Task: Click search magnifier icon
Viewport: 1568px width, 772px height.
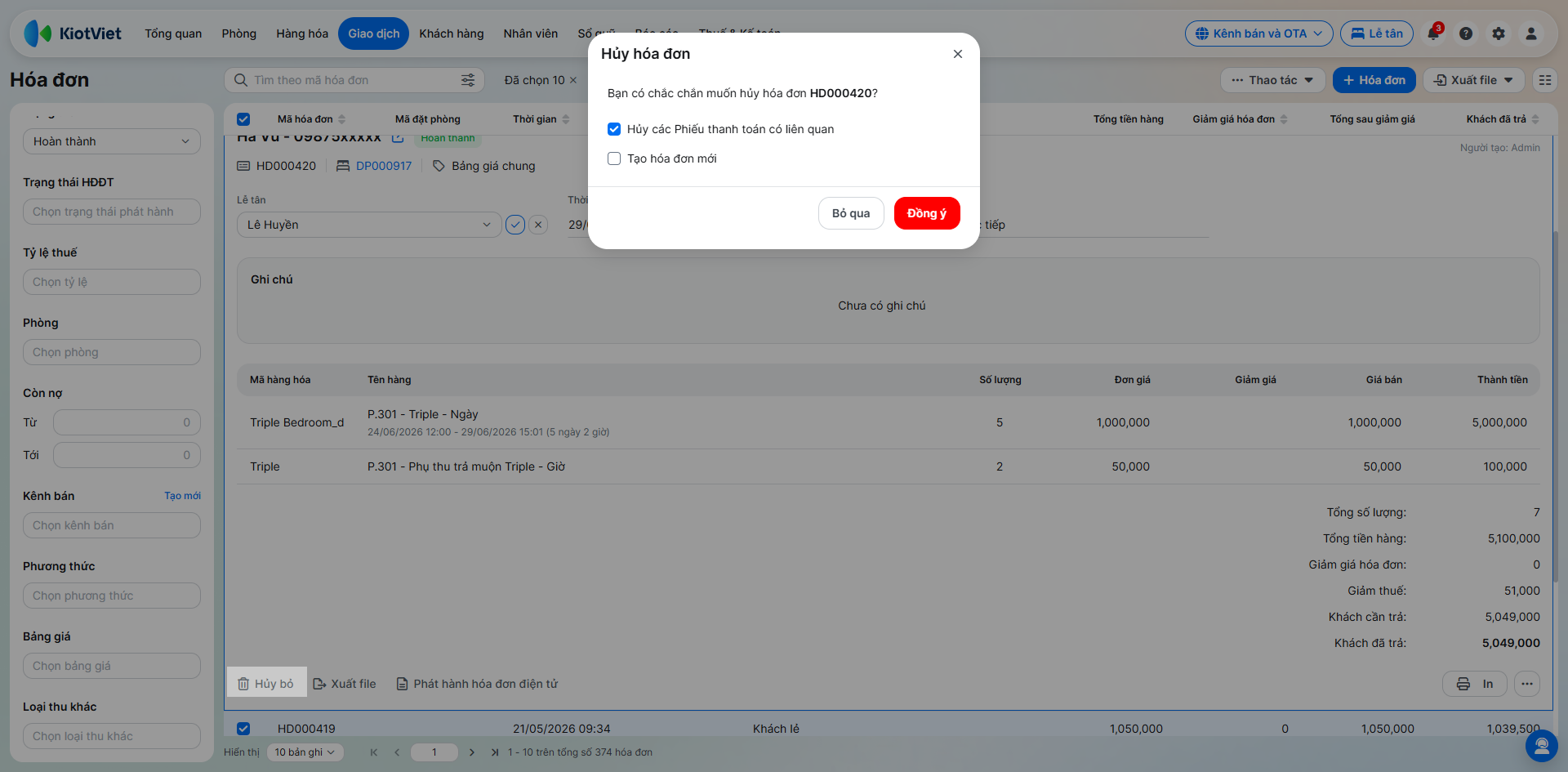Action: (241, 80)
